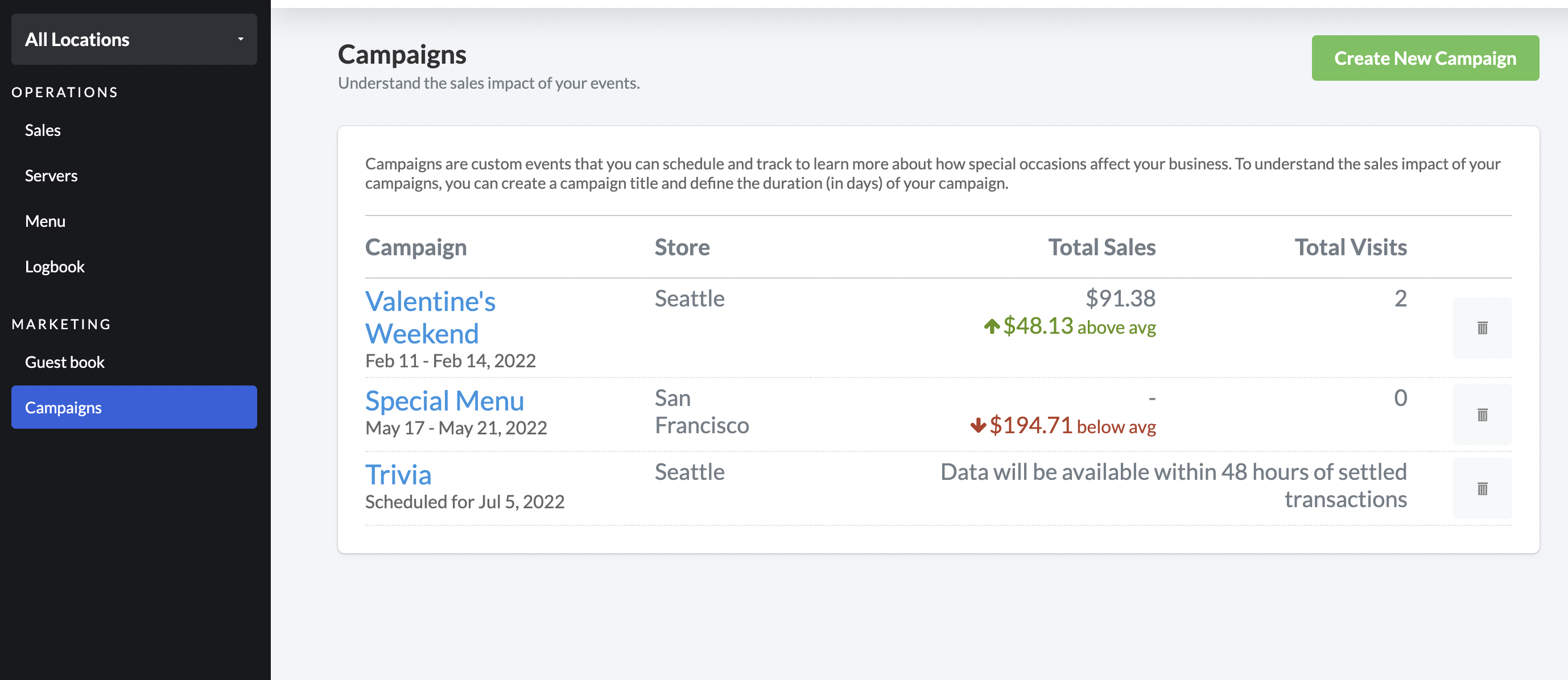Image resolution: width=1568 pixels, height=680 pixels.
Task: Click the Total Visits column header
Action: click(1350, 247)
